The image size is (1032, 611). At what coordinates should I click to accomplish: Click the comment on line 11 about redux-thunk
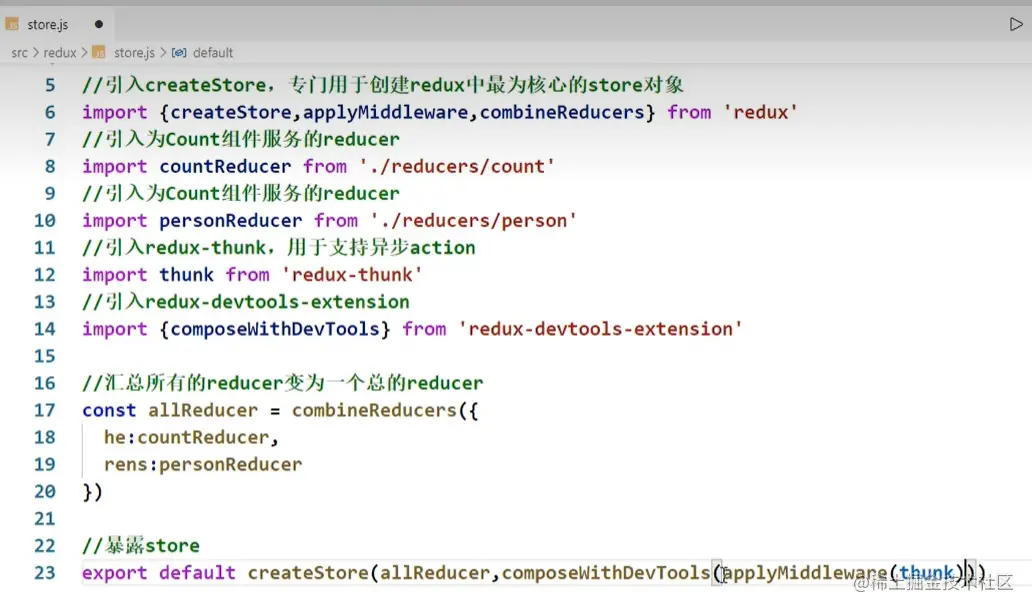[278, 248]
